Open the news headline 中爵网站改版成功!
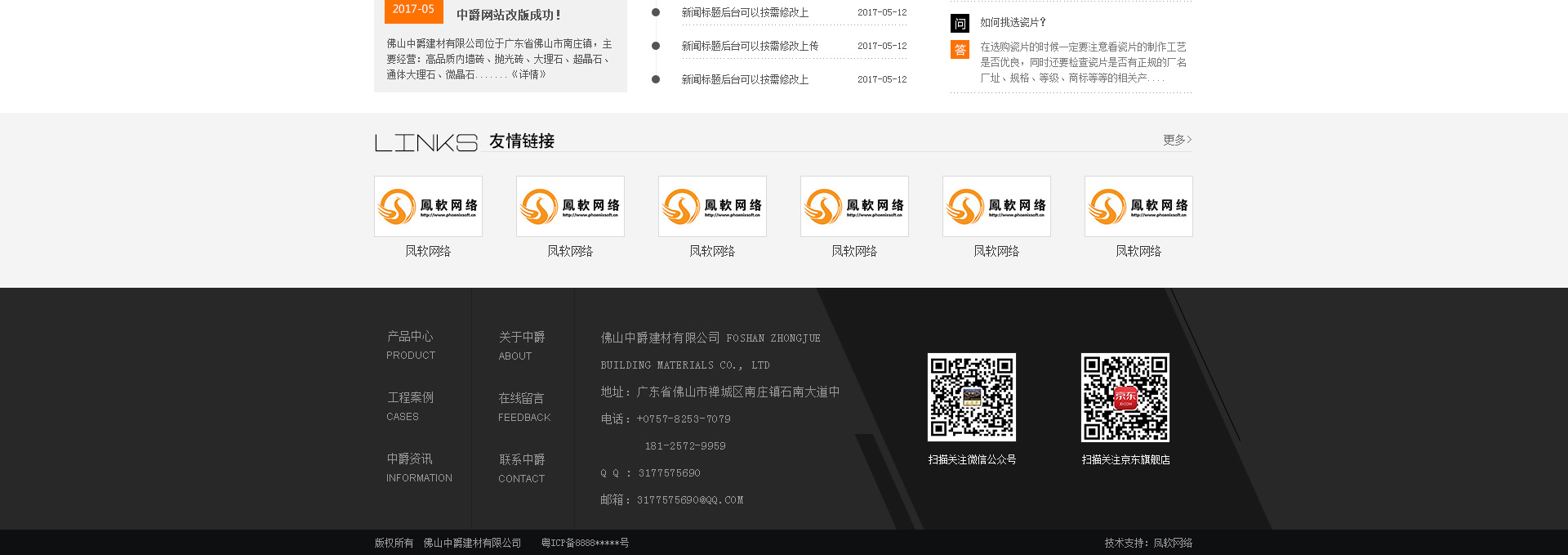The height and width of the screenshot is (555, 1568). click(x=508, y=15)
